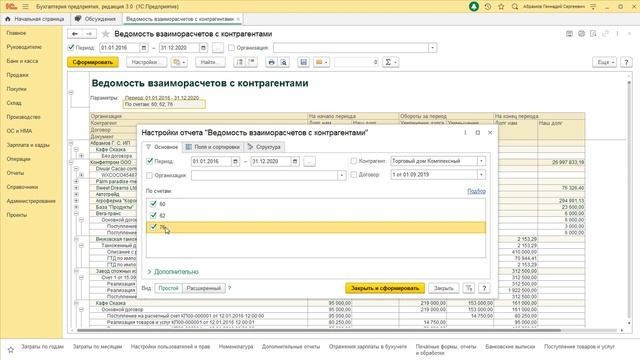
Task: Switch to the Структура tab
Action: [264, 147]
